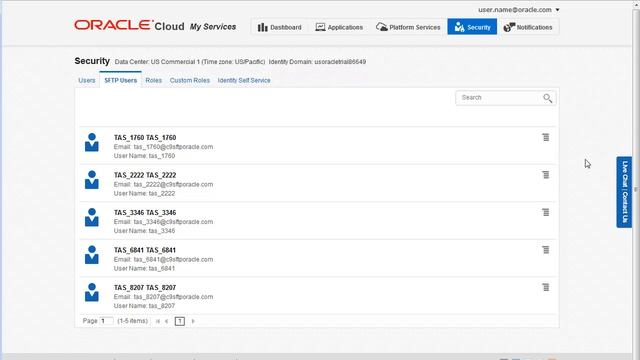The image size is (640, 360).
Task: Select the TAS_1760 TAS_1760 user name
Action: click(145, 138)
